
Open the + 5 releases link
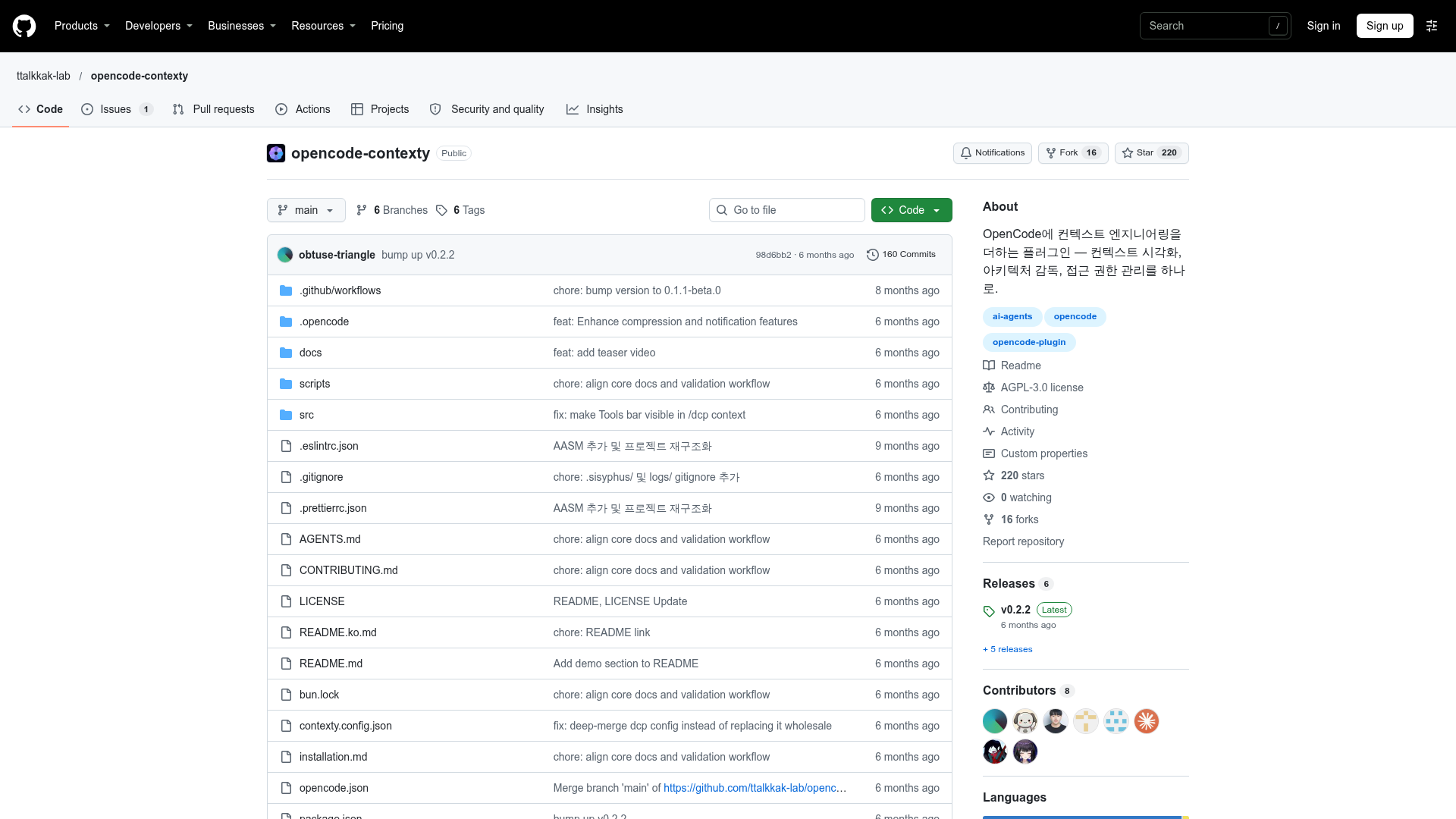1007,649
